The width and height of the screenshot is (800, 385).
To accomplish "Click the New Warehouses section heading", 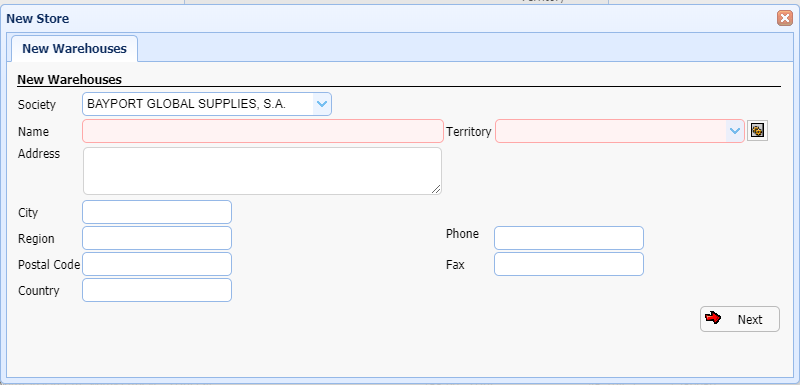I will (x=69, y=80).
